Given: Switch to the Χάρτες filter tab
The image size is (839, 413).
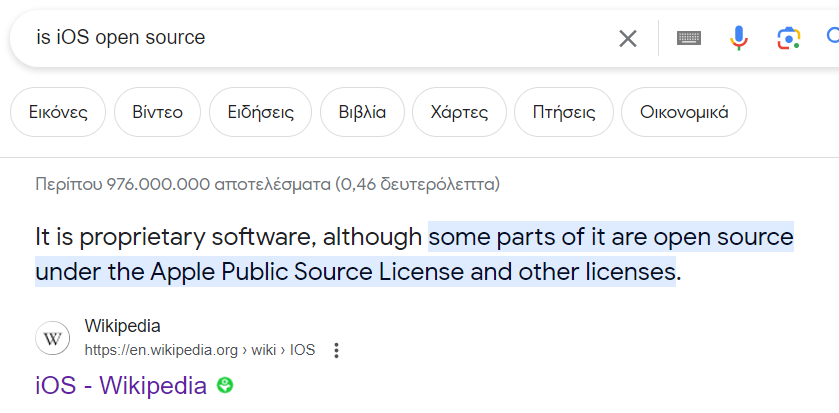Looking at the screenshot, I should (459, 112).
